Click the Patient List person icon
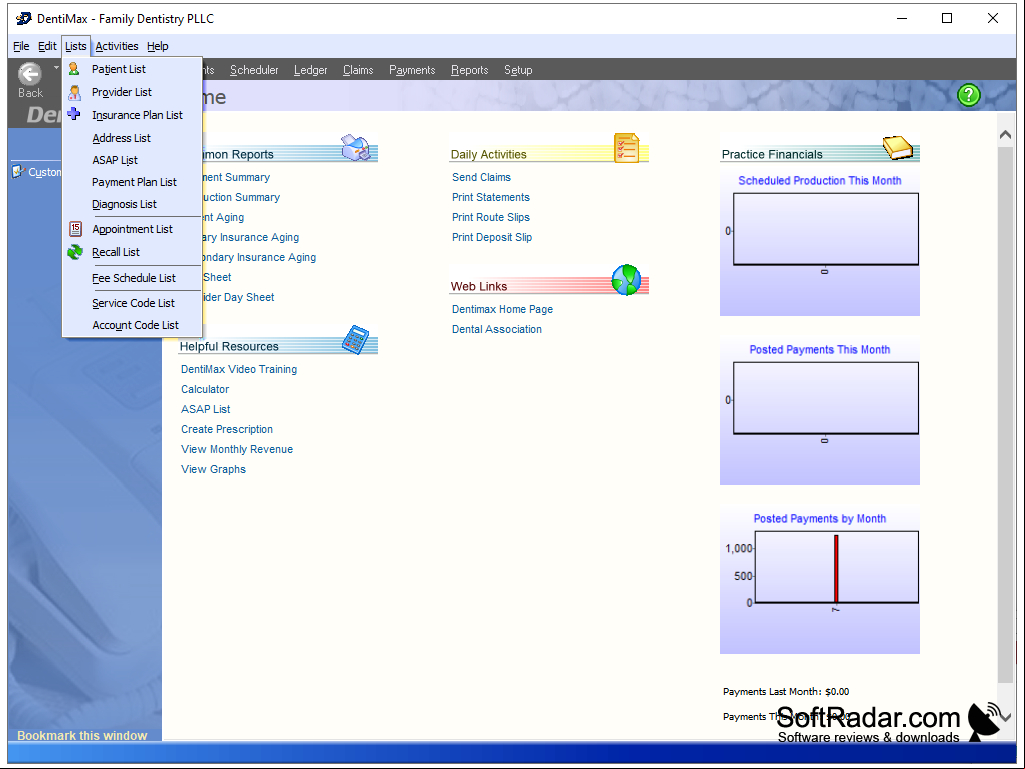1025x769 pixels. (x=74, y=69)
